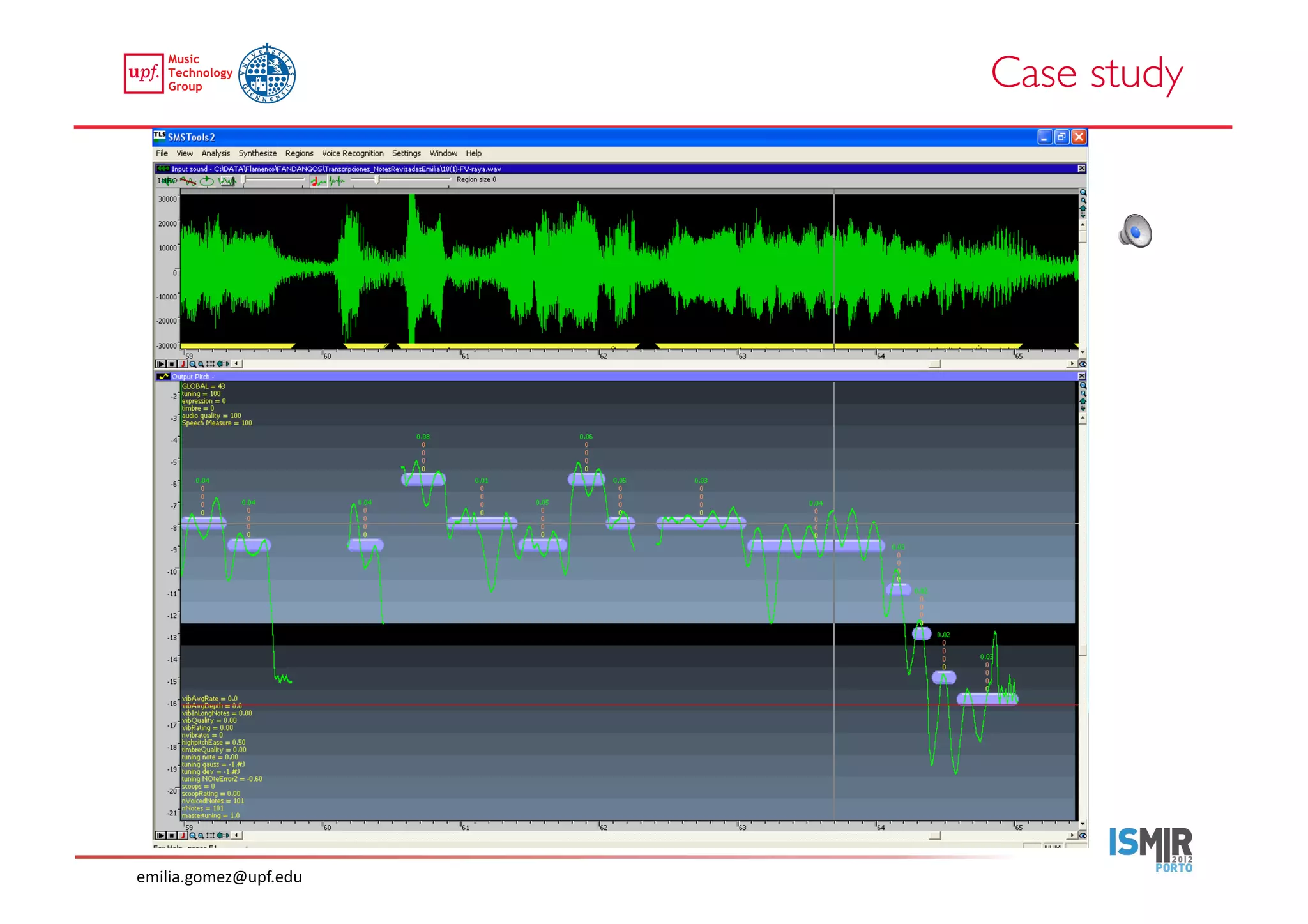
Task: Open the File menu
Action: pyautogui.click(x=162, y=153)
